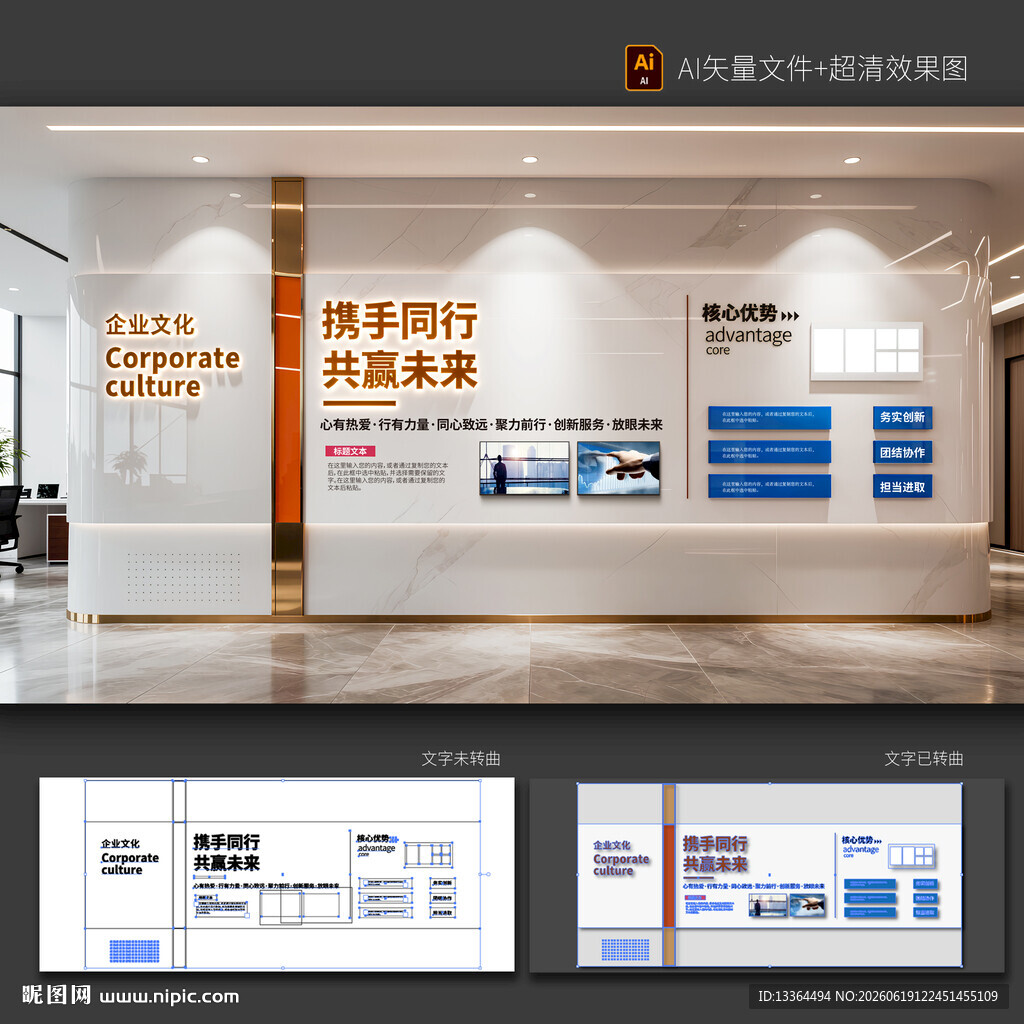Click the blue '团结协作' badge
The width and height of the screenshot is (1024, 1024).
[x=903, y=452]
